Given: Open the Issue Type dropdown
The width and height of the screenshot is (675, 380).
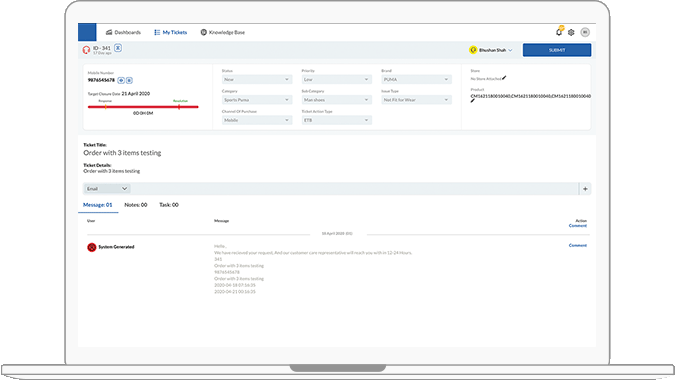Looking at the screenshot, I should click(416, 100).
